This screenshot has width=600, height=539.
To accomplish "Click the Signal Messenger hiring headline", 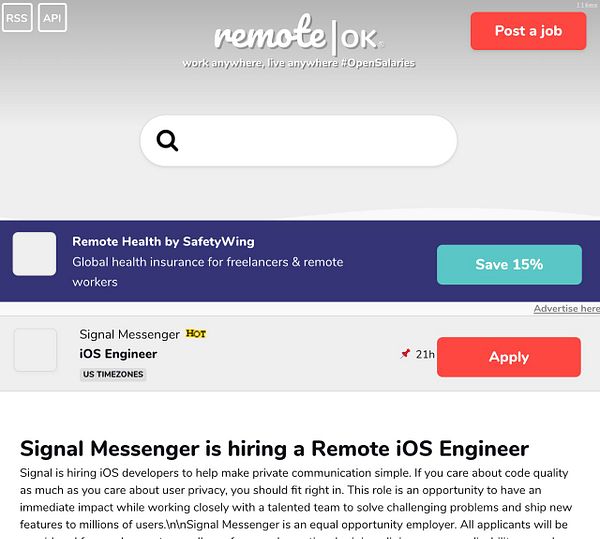I will (274, 448).
